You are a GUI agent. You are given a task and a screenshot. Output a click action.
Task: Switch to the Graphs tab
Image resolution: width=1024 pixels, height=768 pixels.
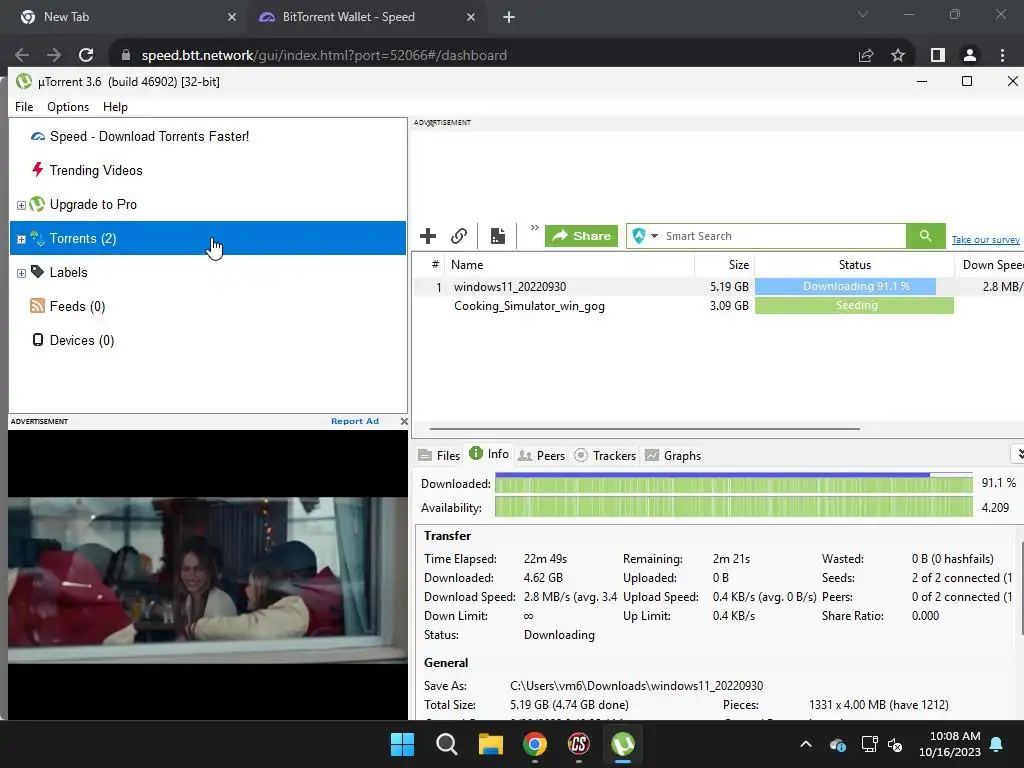pyautogui.click(x=673, y=455)
